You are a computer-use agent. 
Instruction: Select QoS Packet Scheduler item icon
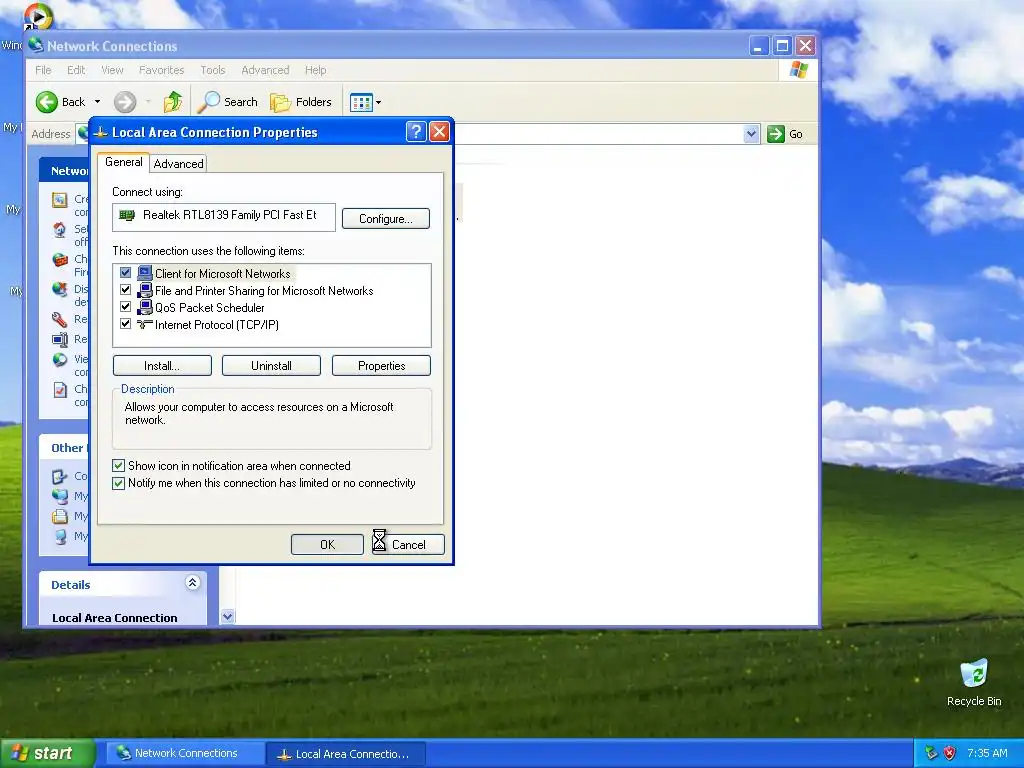click(145, 307)
